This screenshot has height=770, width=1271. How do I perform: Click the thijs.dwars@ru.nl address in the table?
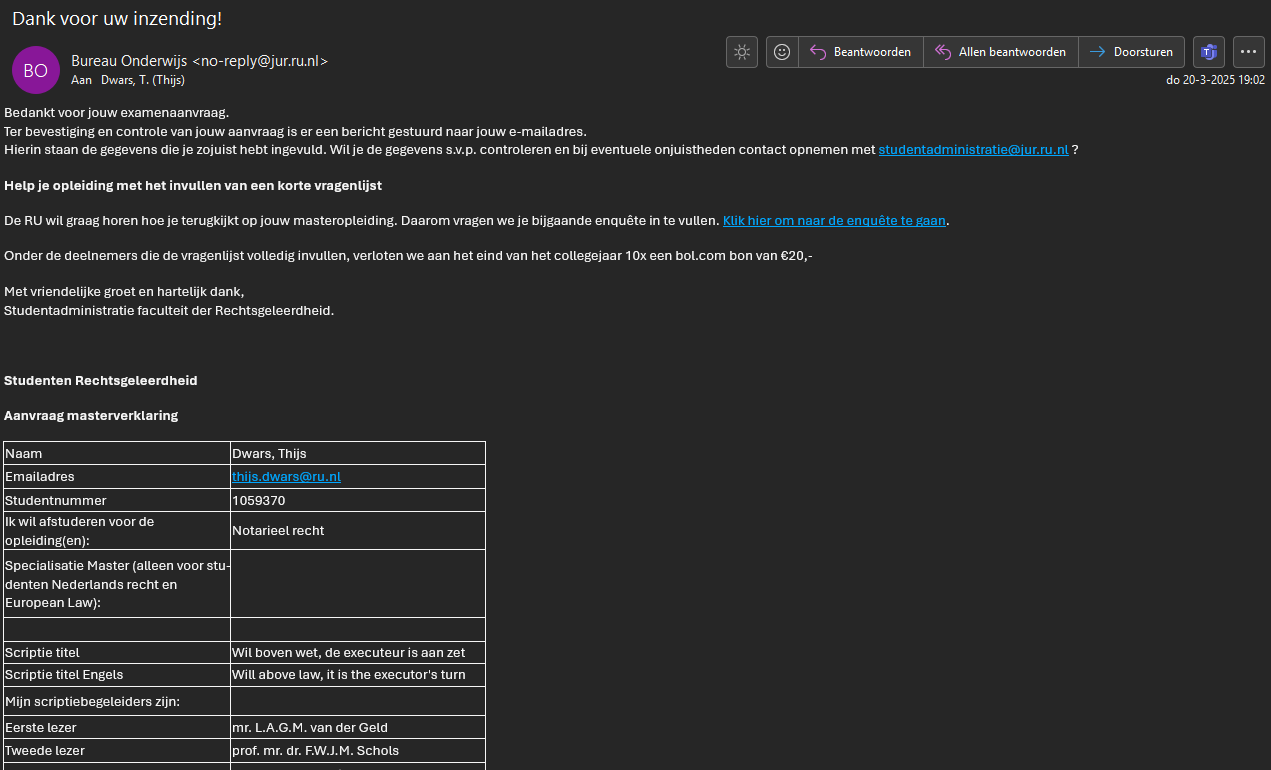286,477
